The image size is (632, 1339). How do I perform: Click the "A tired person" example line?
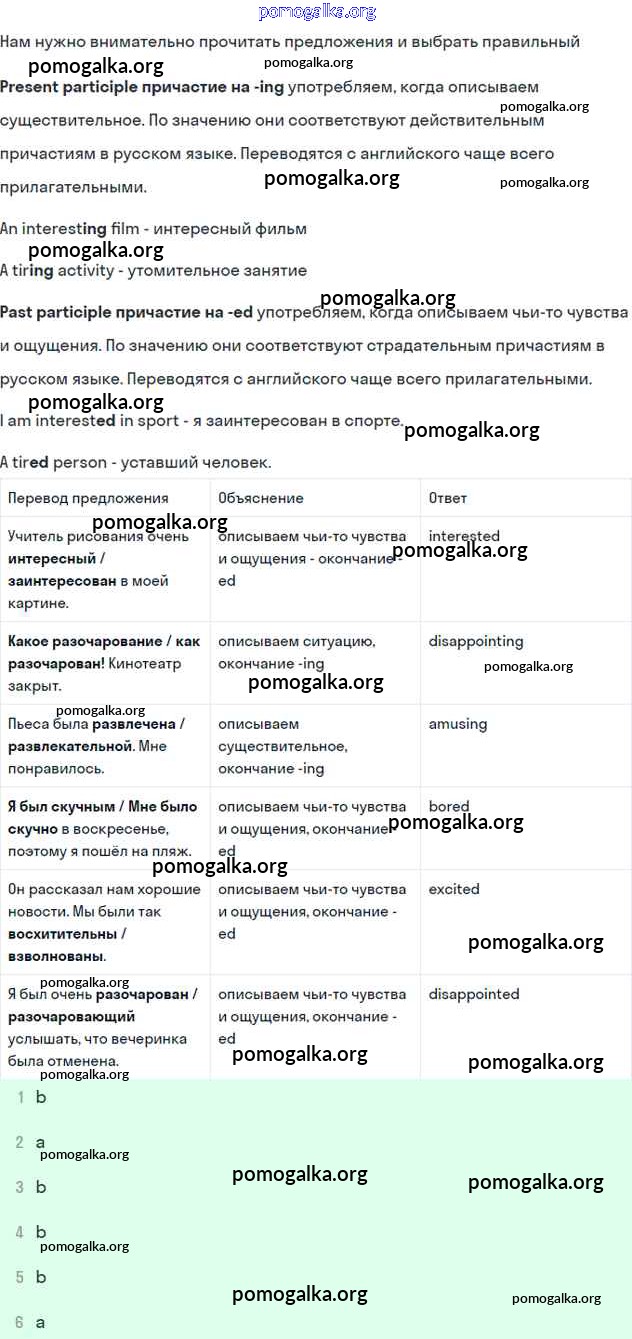click(135, 462)
